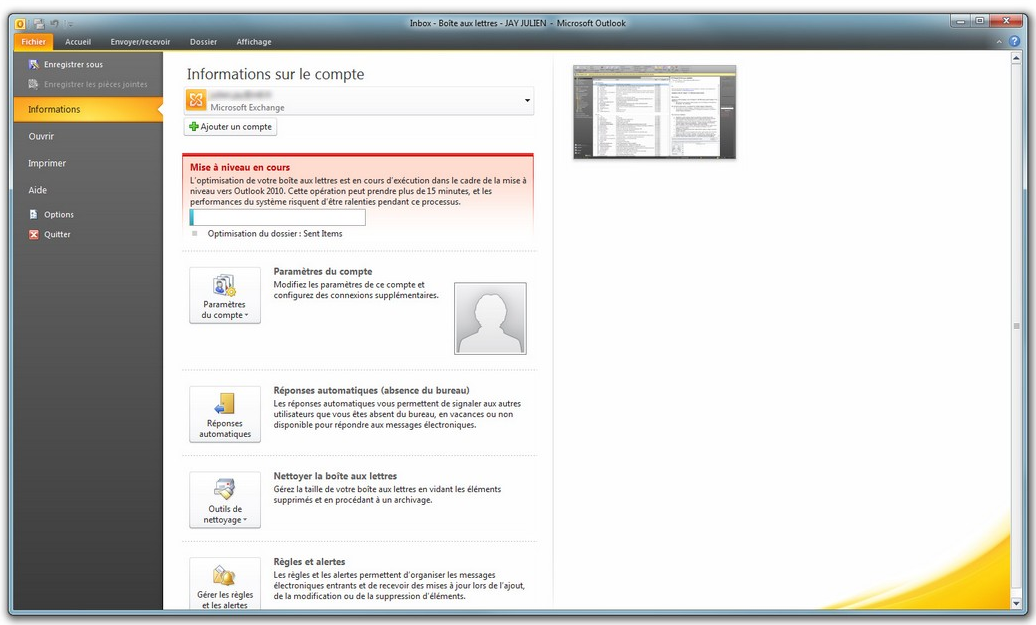The height and width of the screenshot is (625, 1036).
Task: Switch to the Accueil tab
Action: 78,42
